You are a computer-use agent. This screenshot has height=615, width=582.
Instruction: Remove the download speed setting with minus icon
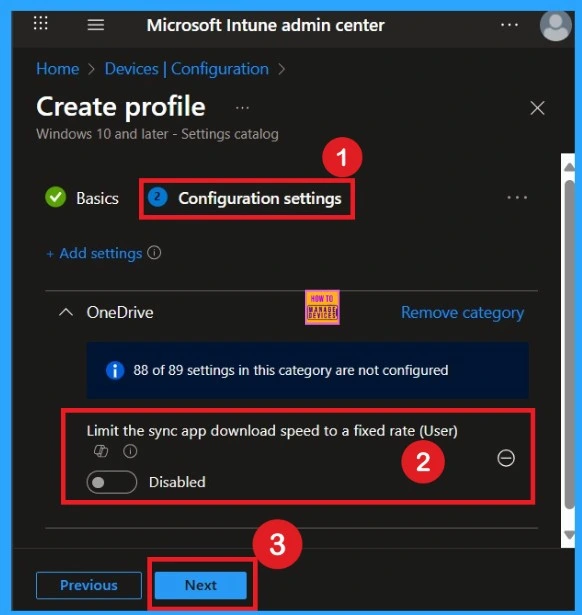pyautogui.click(x=506, y=458)
